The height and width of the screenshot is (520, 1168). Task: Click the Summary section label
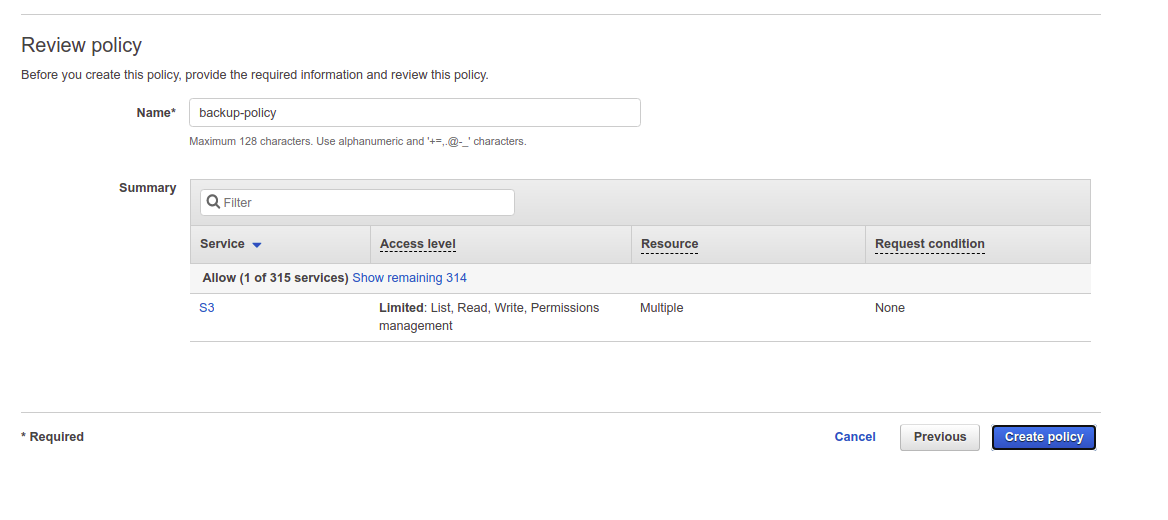[x=147, y=188]
